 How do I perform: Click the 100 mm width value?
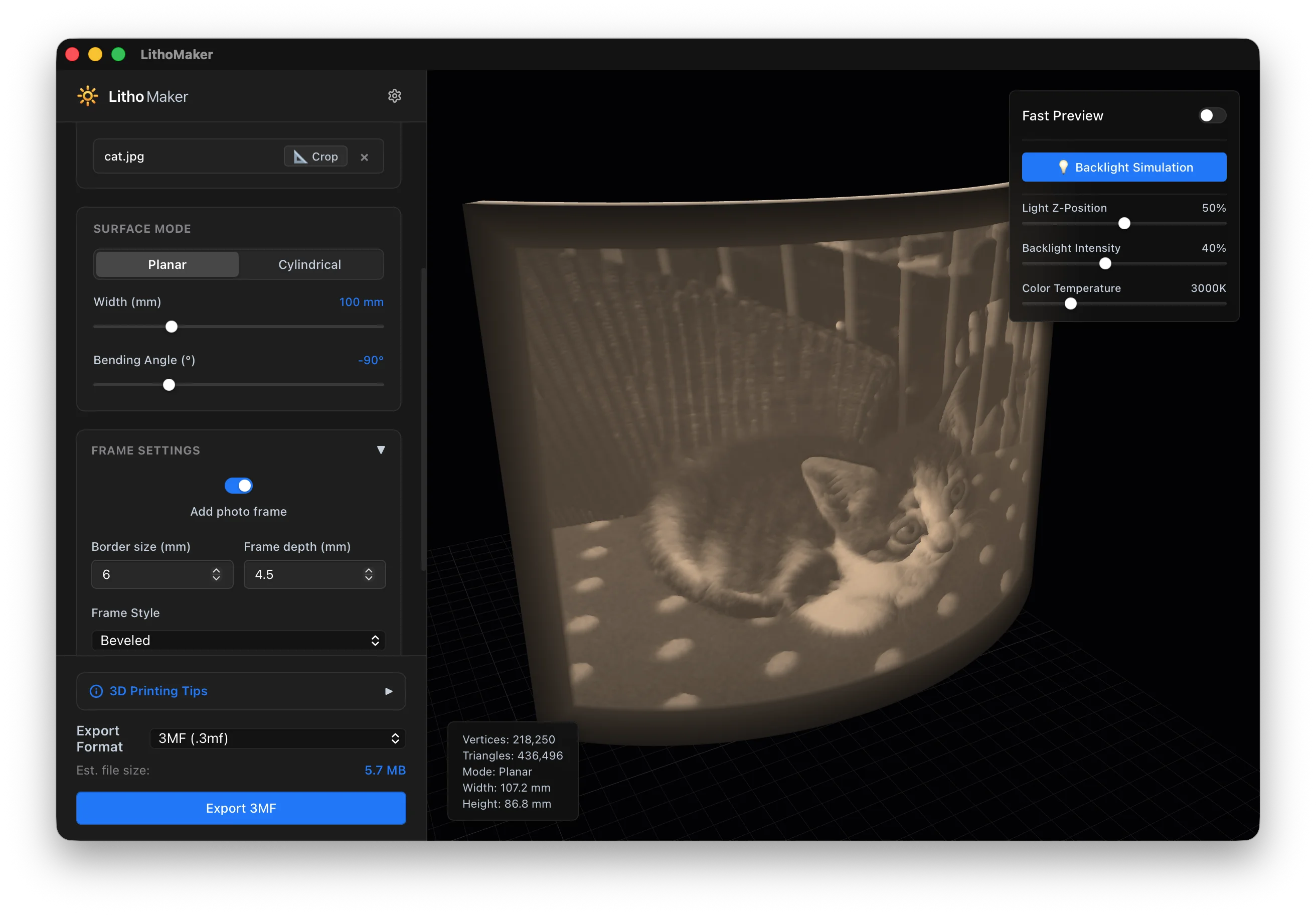361,302
